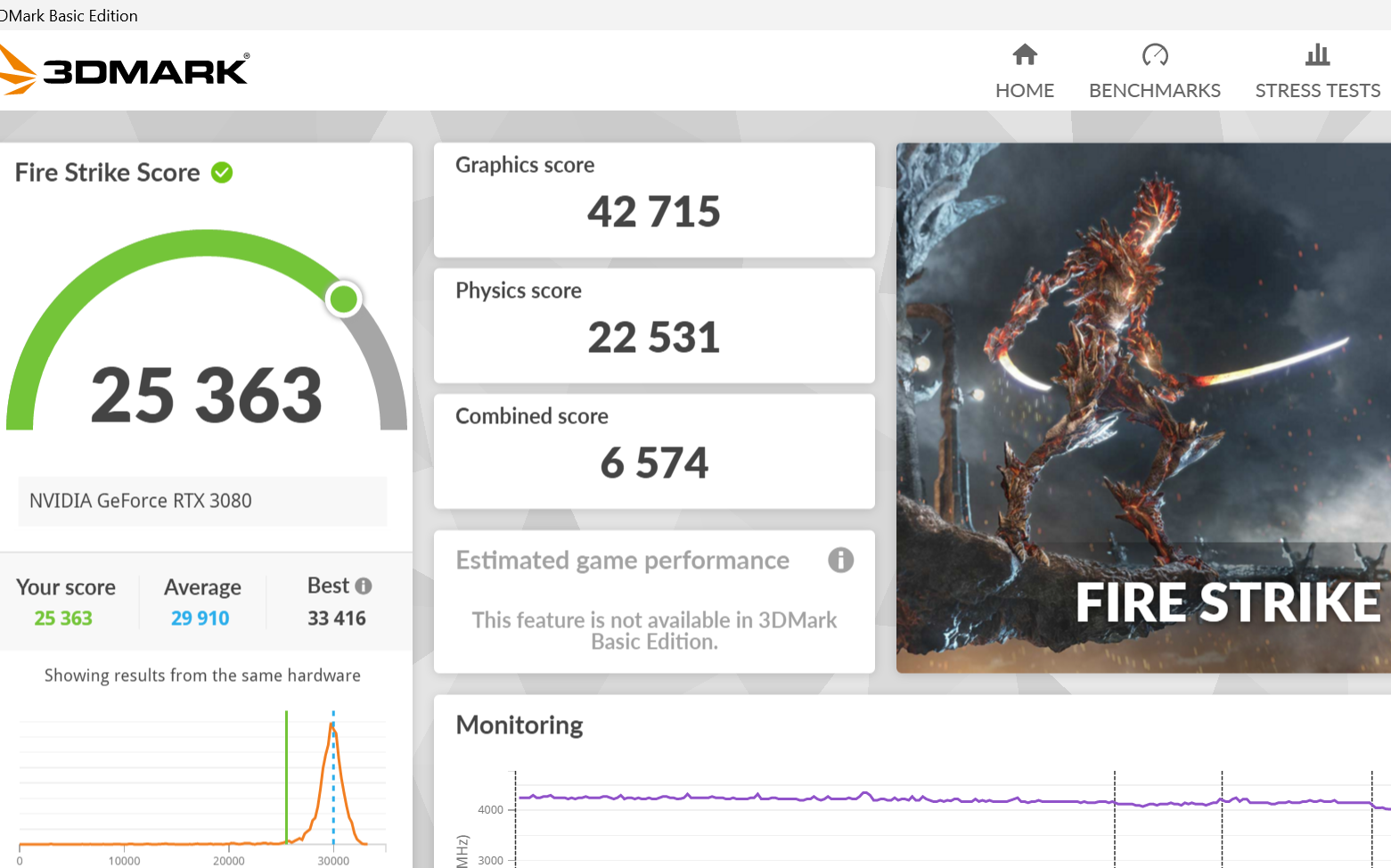The width and height of the screenshot is (1391, 868).
Task: Click the Stress Tests bar chart icon
Action: click(x=1317, y=55)
